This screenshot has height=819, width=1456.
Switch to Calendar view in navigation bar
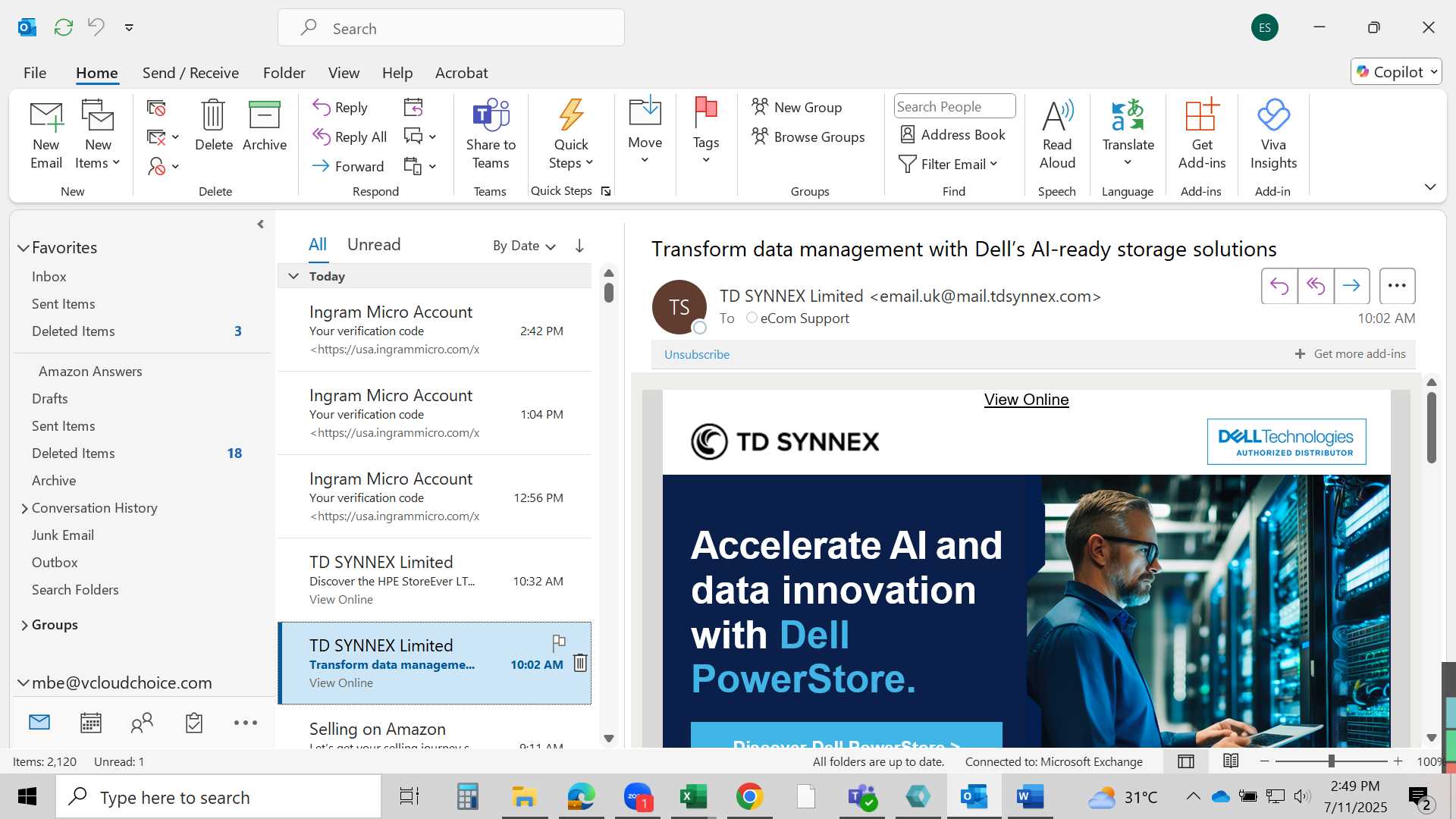91,723
